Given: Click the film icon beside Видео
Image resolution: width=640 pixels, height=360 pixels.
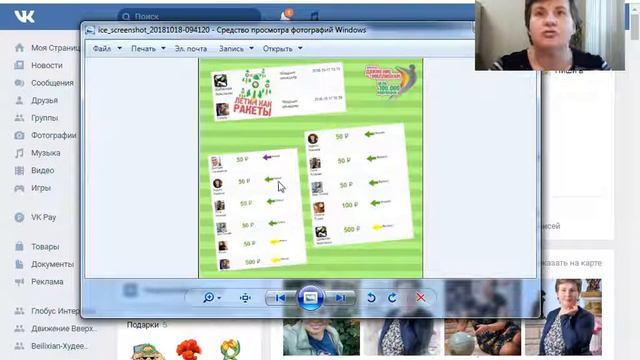Looking at the screenshot, I should pos(19,171).
